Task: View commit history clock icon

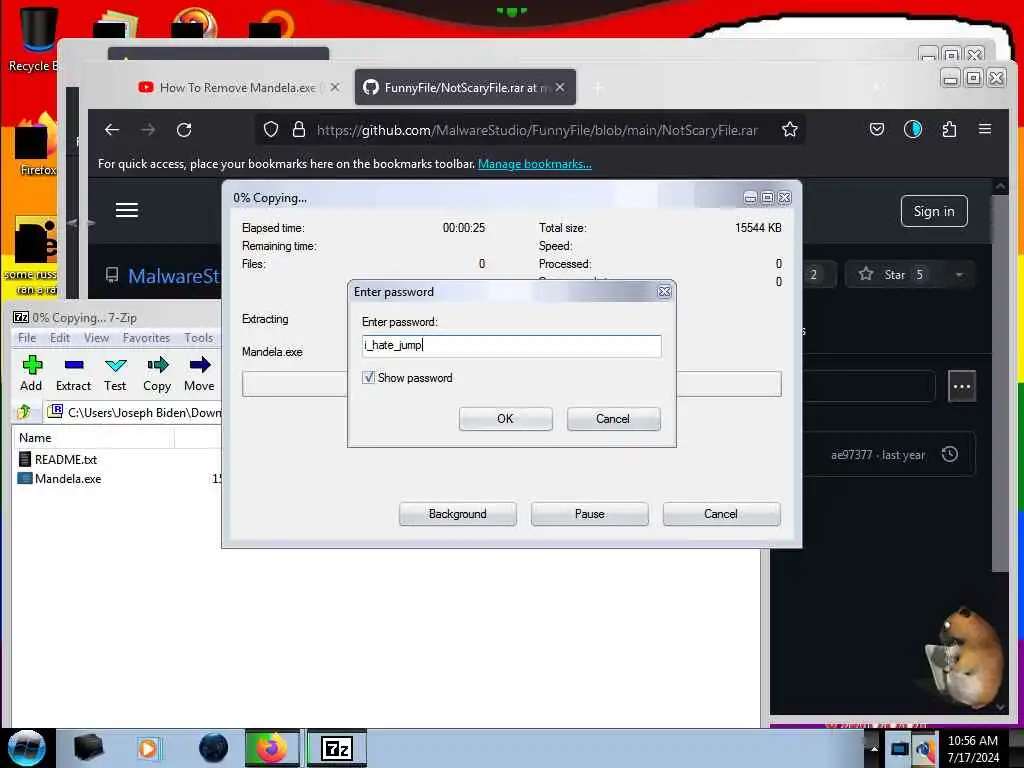Action: (x=950, y=454)
